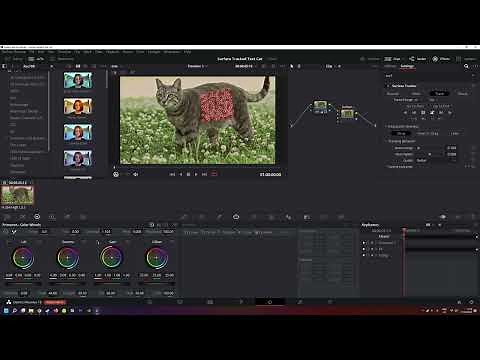Open the Fusion menu
Image resolution: width=480 pixels, height=360 pixels.
tap(128, 52)
